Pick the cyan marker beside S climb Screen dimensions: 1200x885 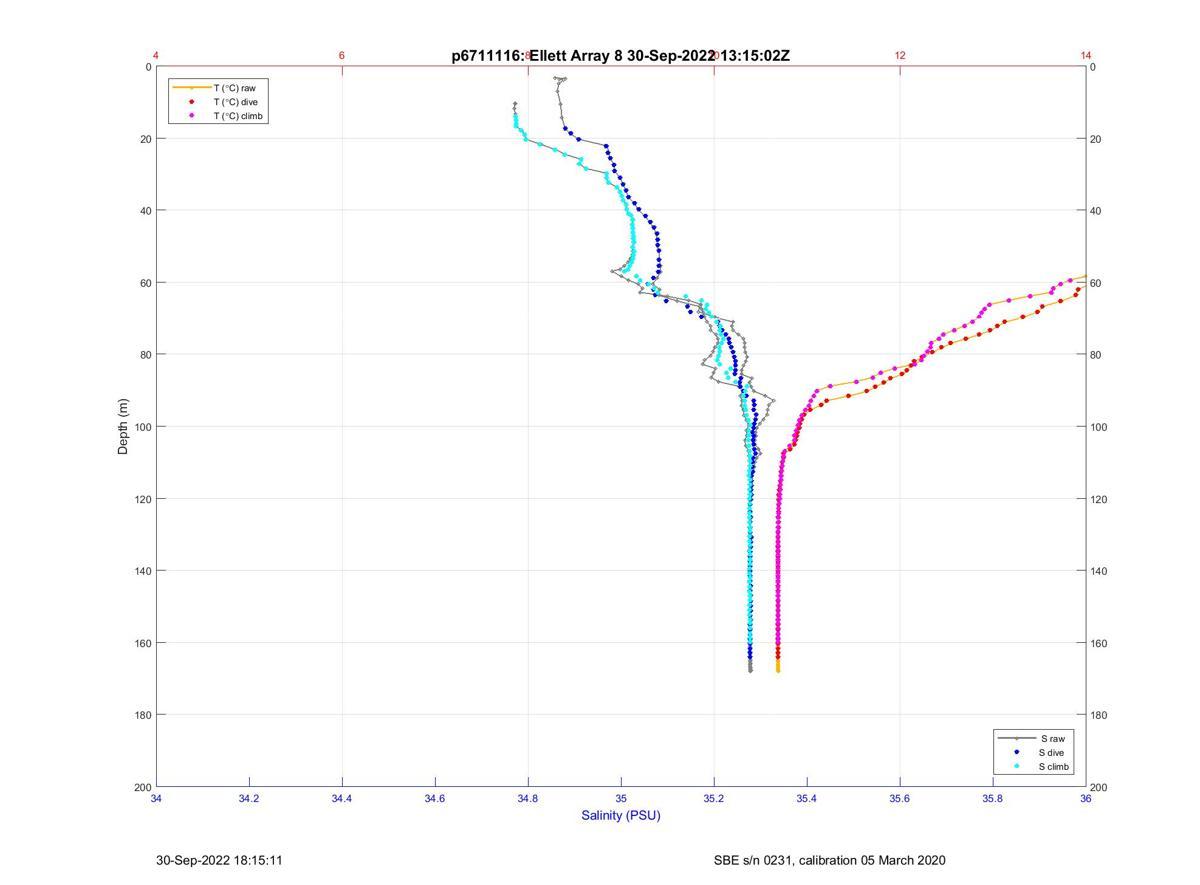click(x=1016, y=766)
